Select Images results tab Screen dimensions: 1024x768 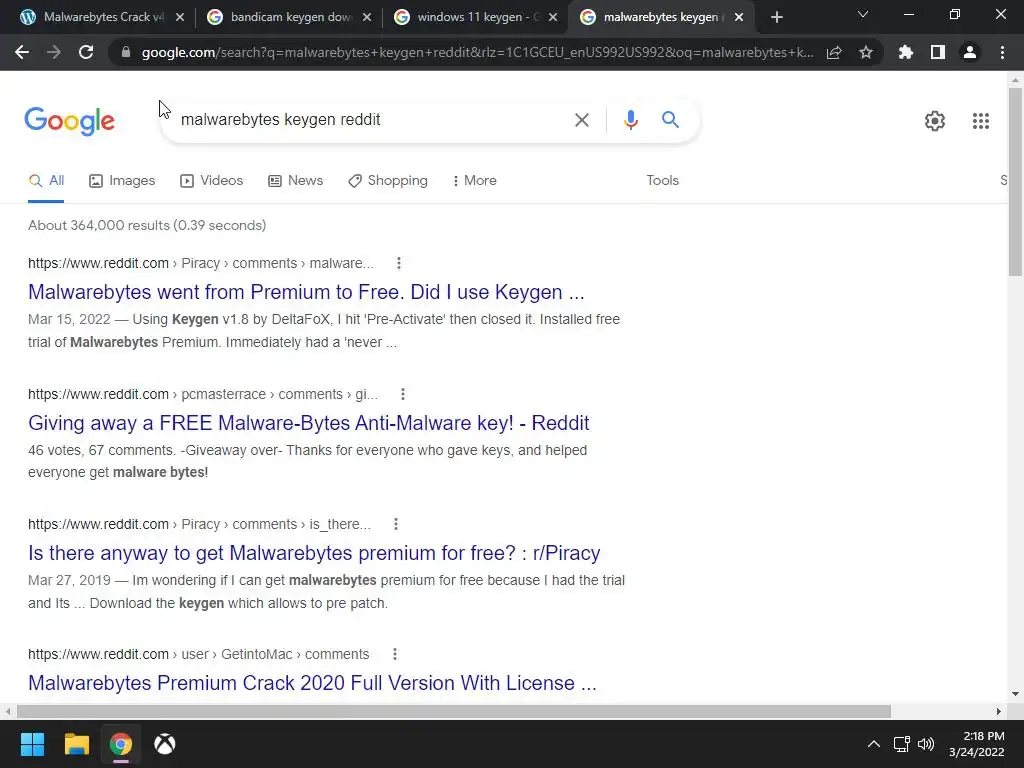tap(122, 181)
